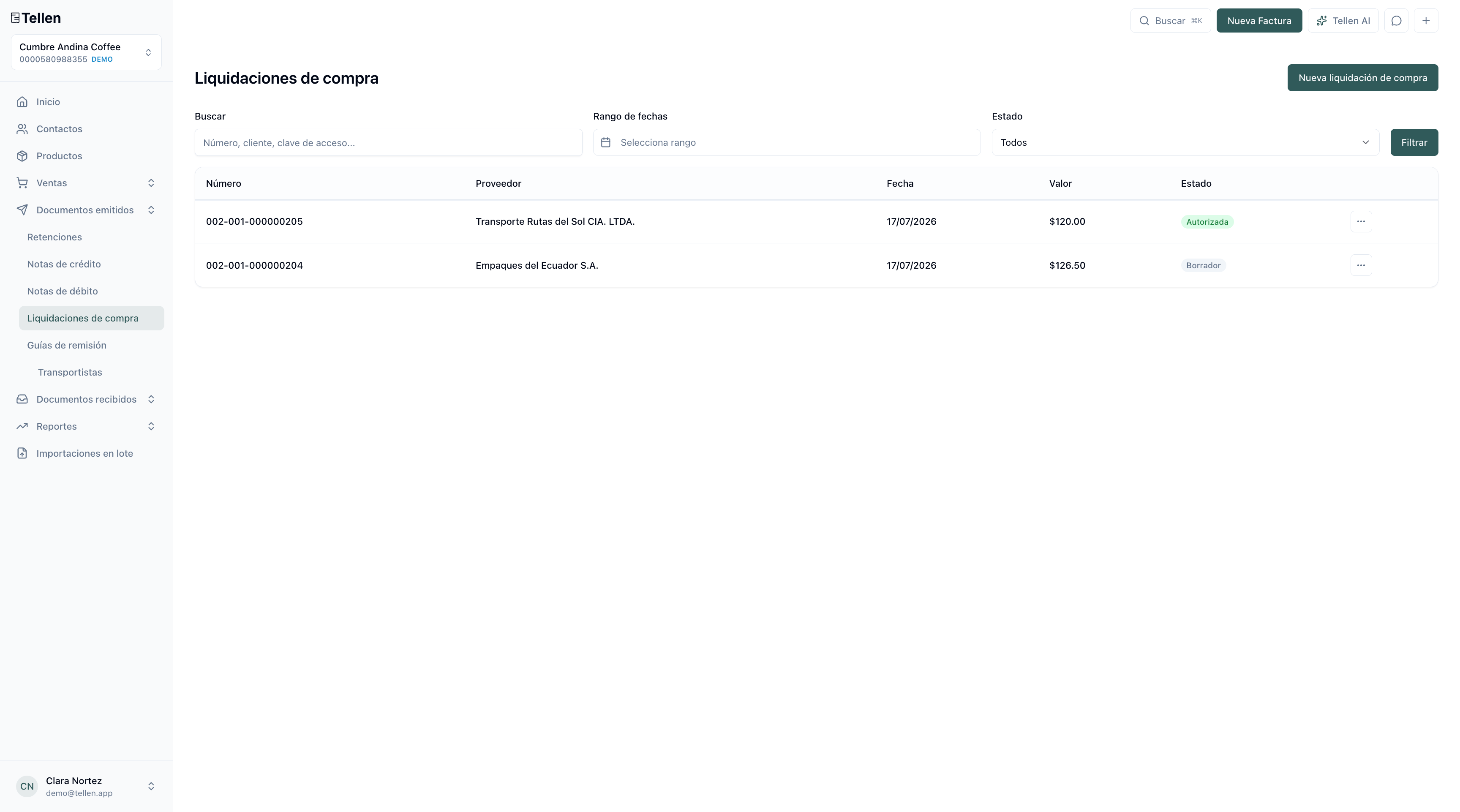The height and width of the screenshot is (812, 1460).
Task: Click the Valor column header
Action: click(1060, 184)
